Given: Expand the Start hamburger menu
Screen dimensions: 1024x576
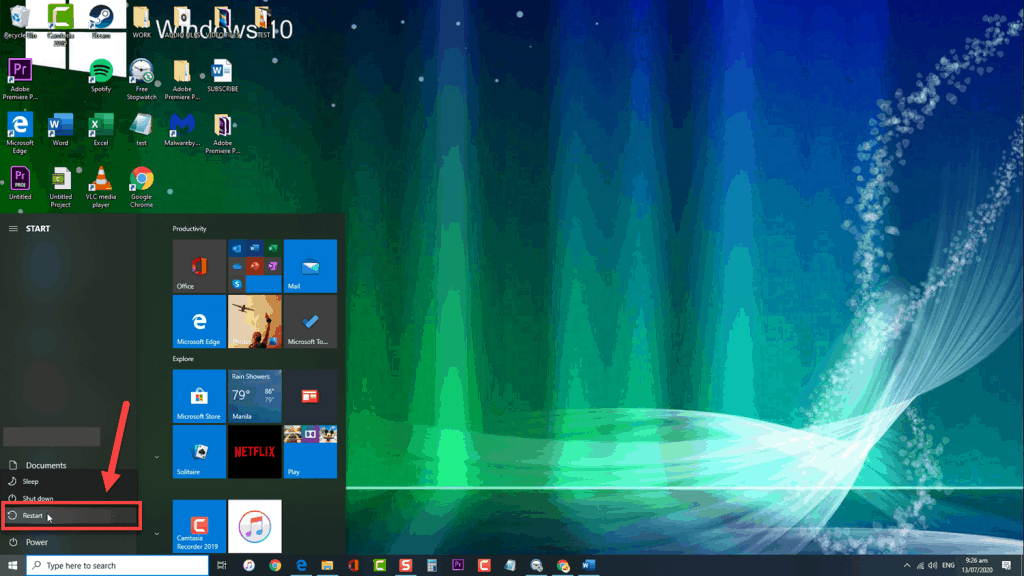Looking at the screenshot, I should pyautogui.click(x=13, y=229).
